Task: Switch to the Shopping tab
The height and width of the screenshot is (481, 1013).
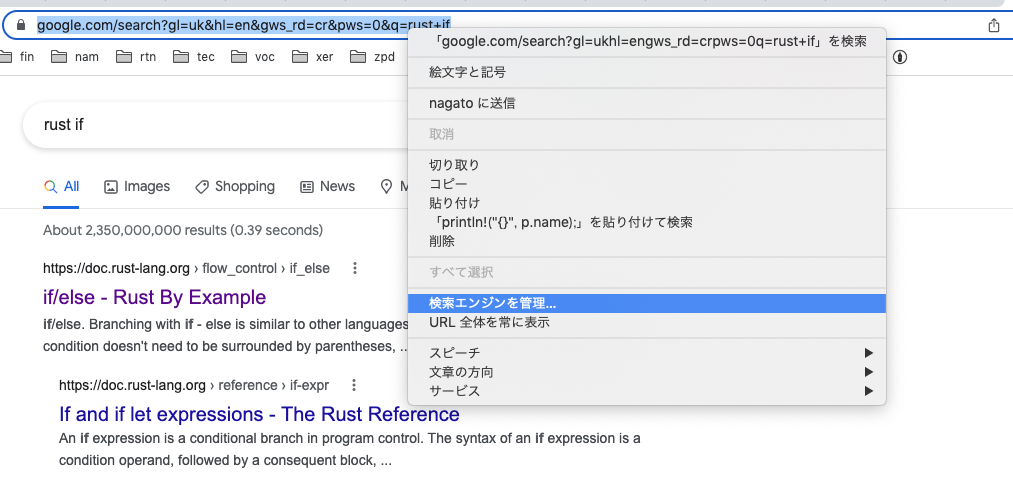Action: 235,187
